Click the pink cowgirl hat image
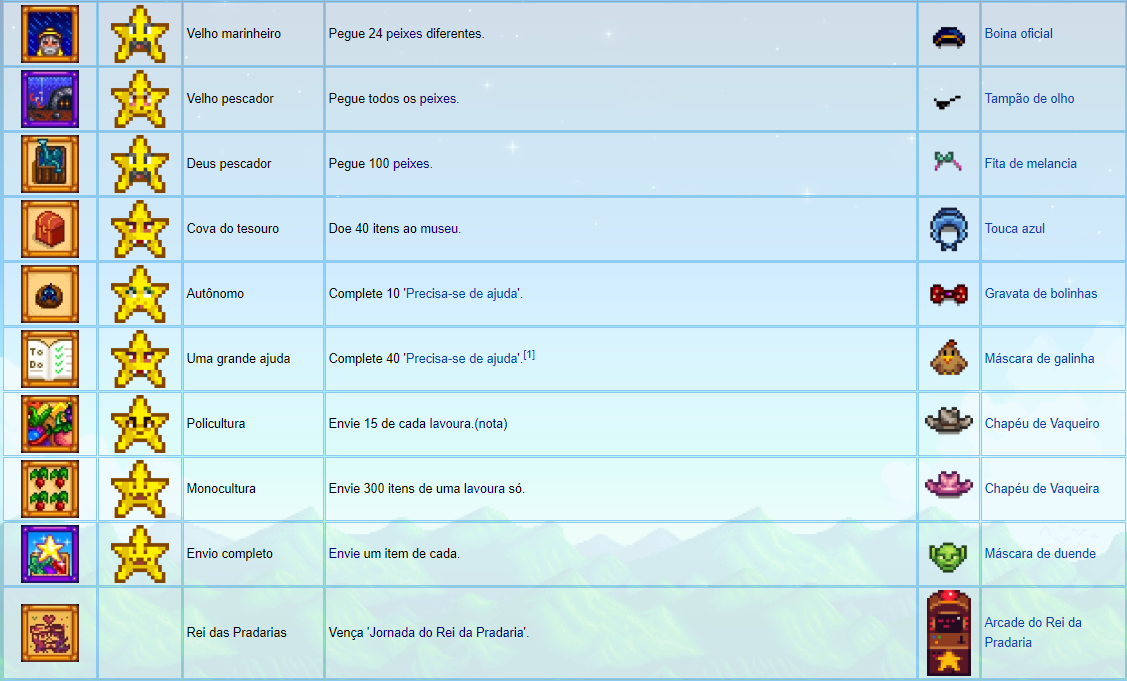Screen dimensions: 1127x681 pyautogui.click(x=949, y=485)
